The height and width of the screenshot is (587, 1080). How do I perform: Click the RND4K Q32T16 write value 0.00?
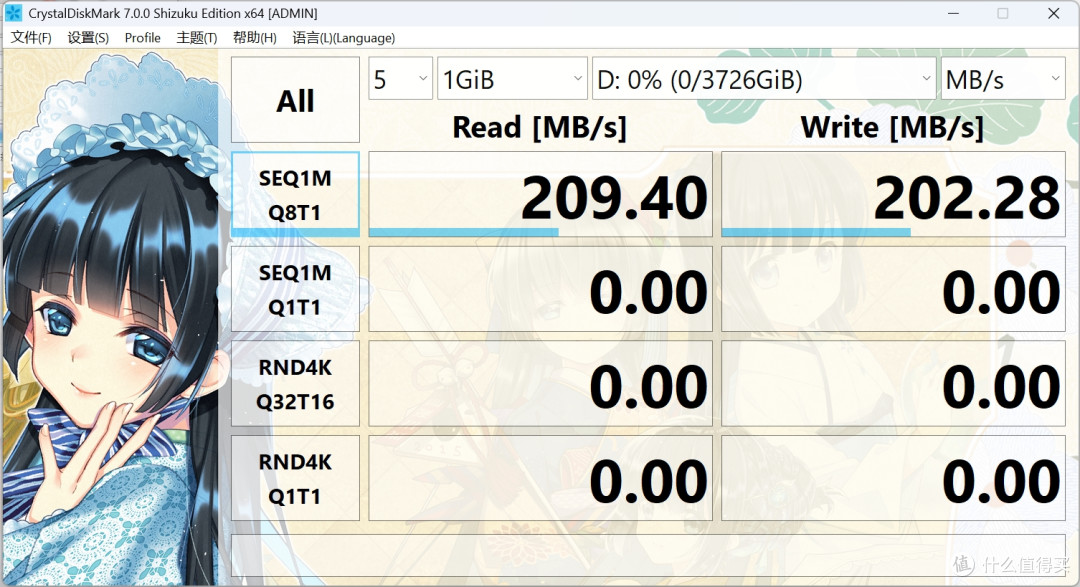click(x=893, y=384)
